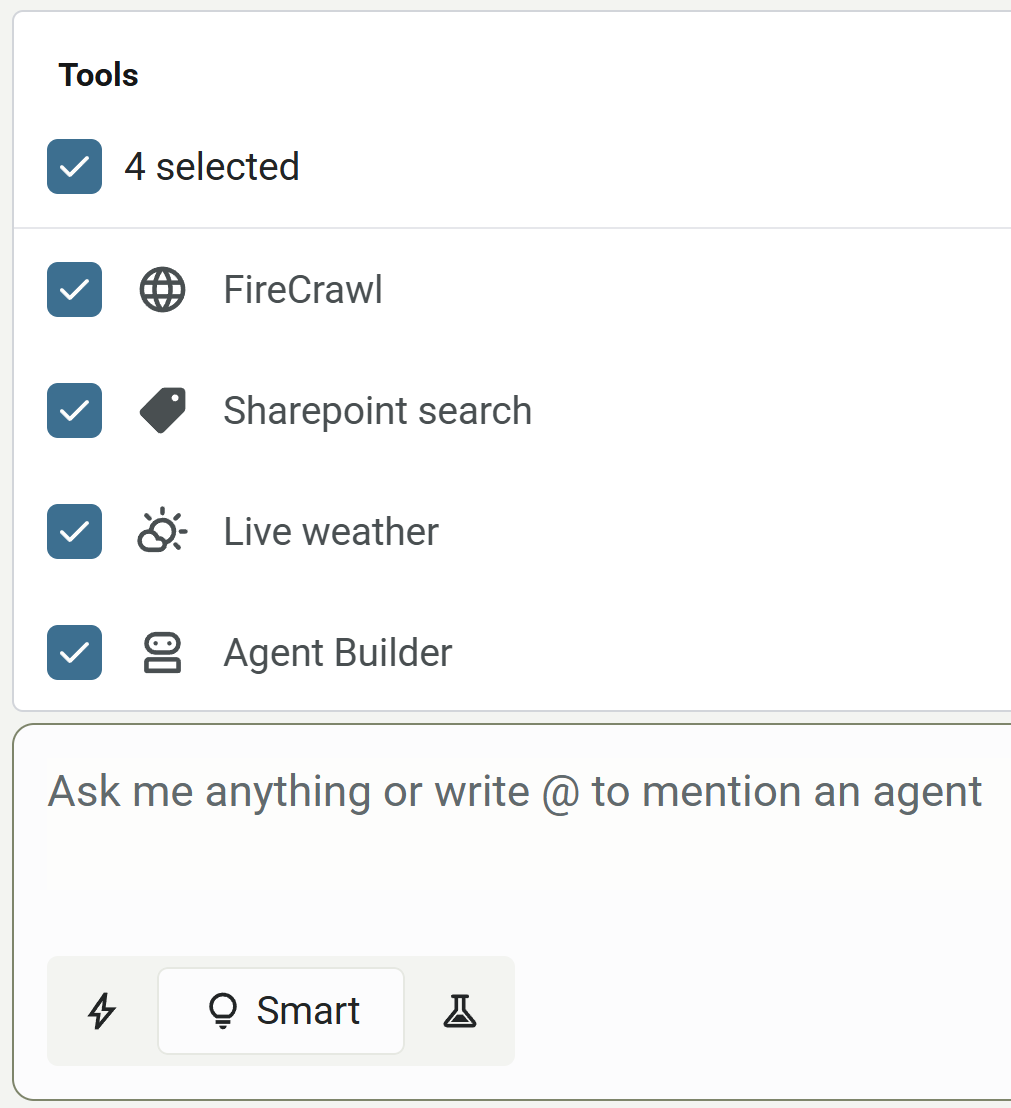Image resolution: width=1011 pixels, height=1108 pixels.
Task: Click the Agent Builder label text
Action: [x=338, y=653]
